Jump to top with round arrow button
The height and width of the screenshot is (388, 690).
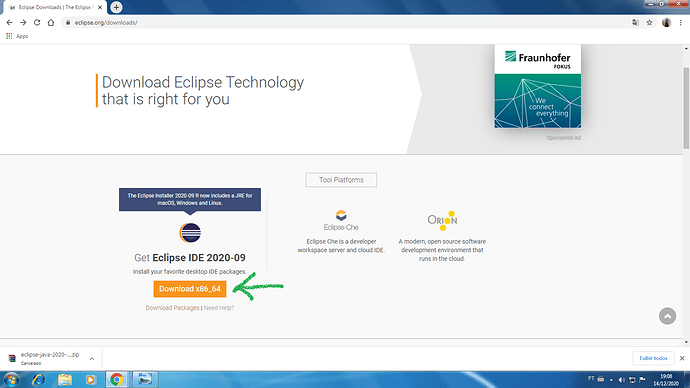(x=667, y=316)
